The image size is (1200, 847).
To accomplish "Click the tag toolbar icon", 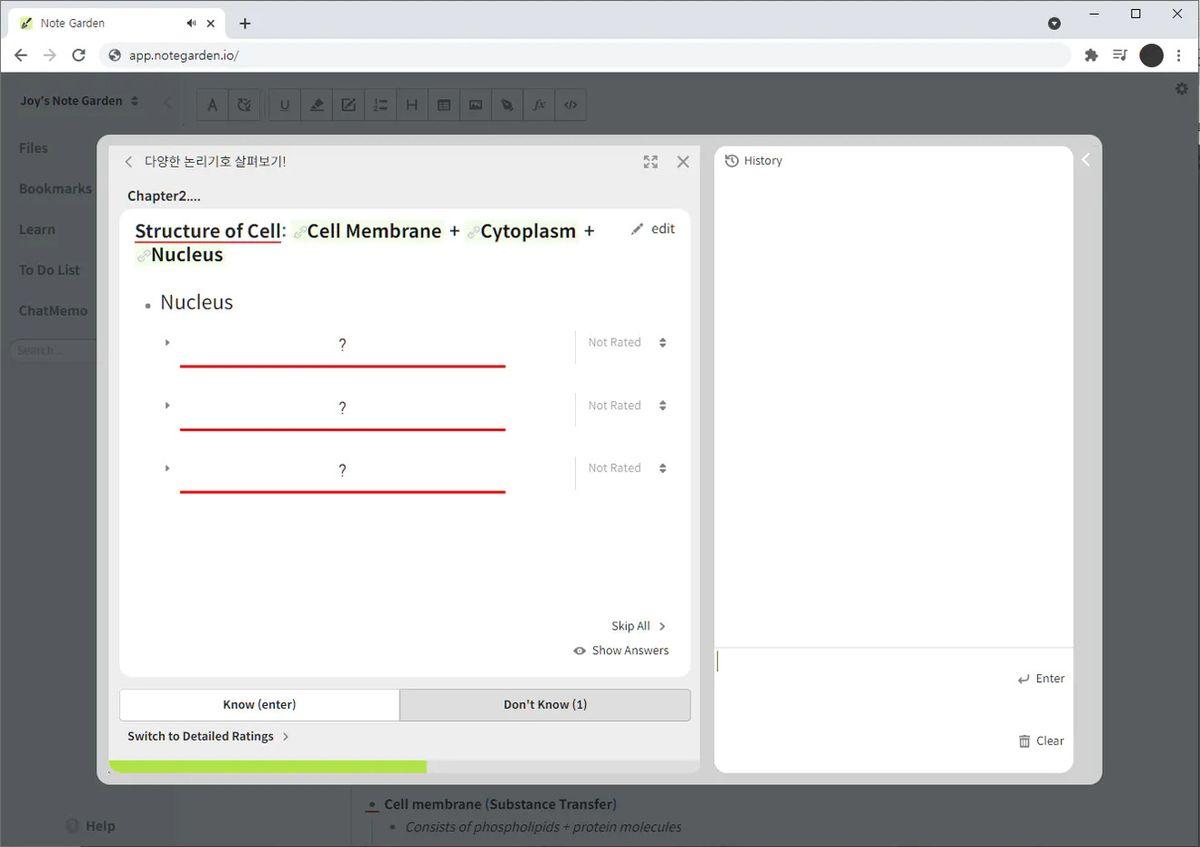I will [x=507, y=104].
